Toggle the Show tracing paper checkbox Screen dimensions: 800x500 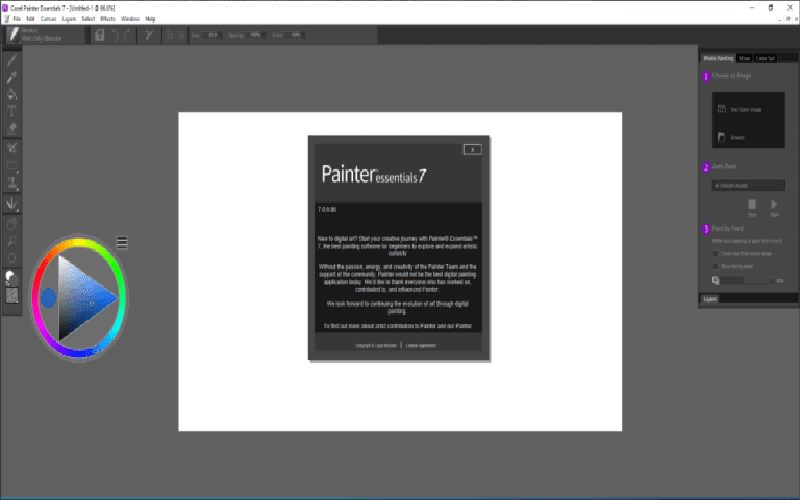pos(715,266)
